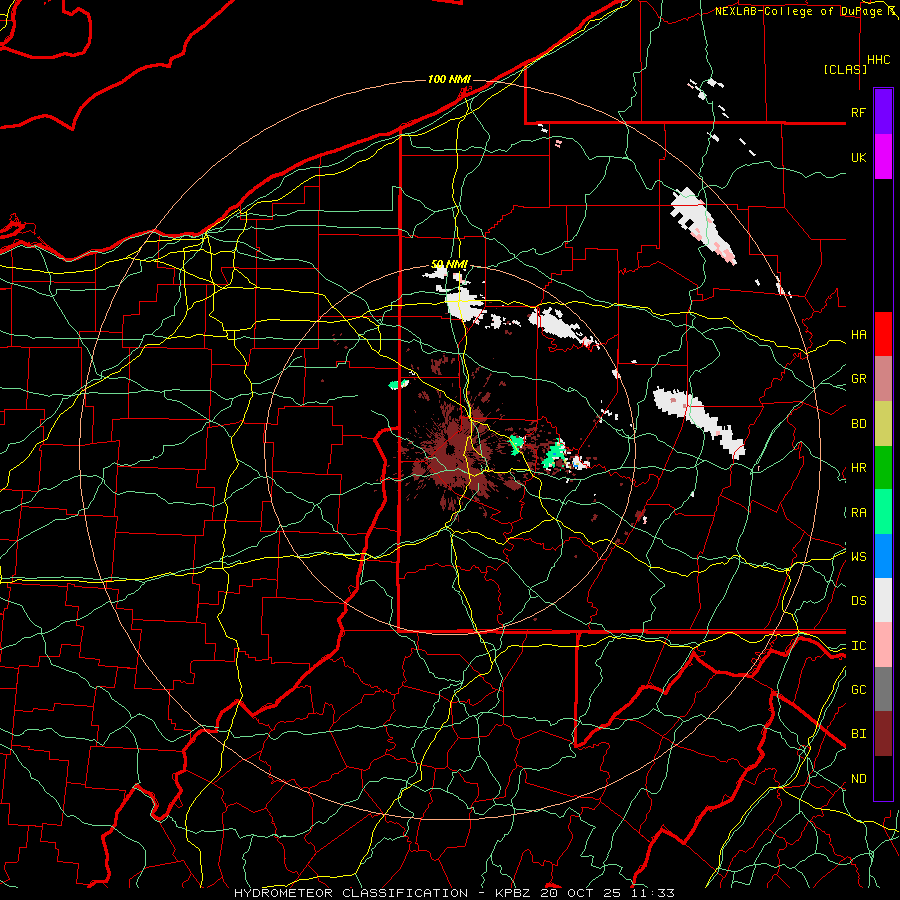Click the 'HHC' product code text

(879, 60)
